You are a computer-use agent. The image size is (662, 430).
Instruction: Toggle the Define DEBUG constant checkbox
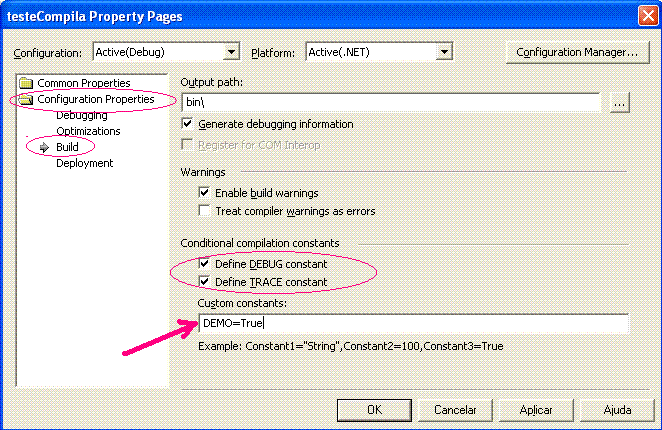point(204,264)
